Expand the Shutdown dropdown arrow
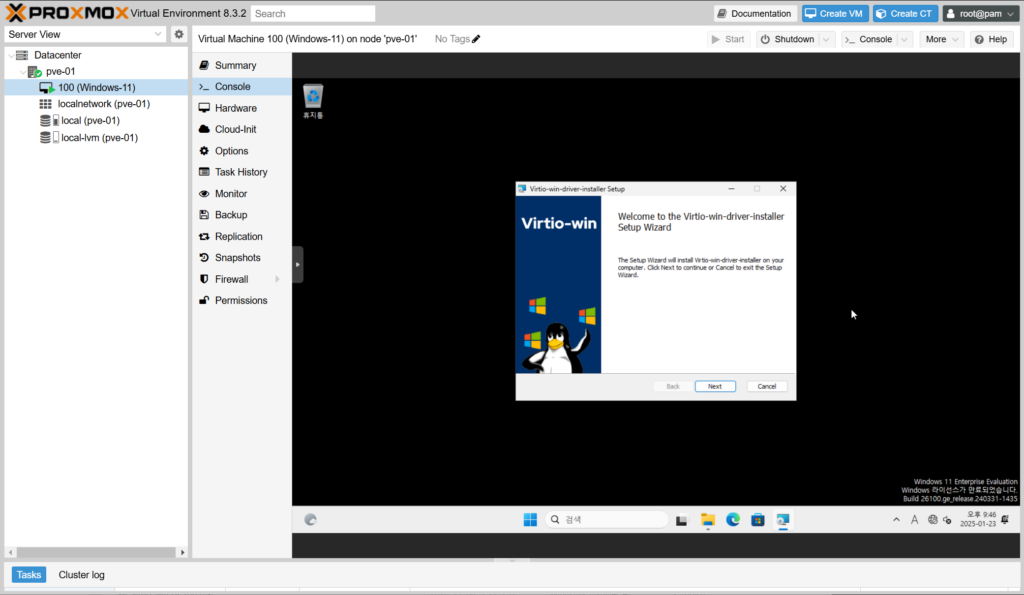This screenshot has height=595, width=1024. coord(827,39)
